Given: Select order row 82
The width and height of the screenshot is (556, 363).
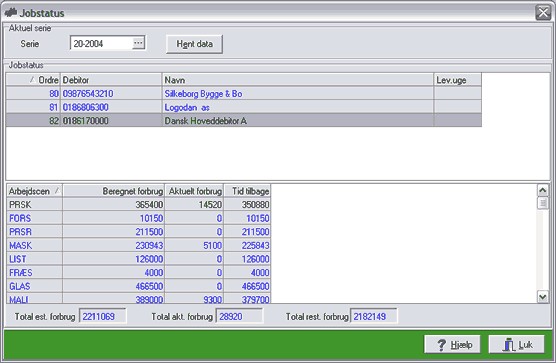Looking at the screenshot, I should (x=244, y=121).
